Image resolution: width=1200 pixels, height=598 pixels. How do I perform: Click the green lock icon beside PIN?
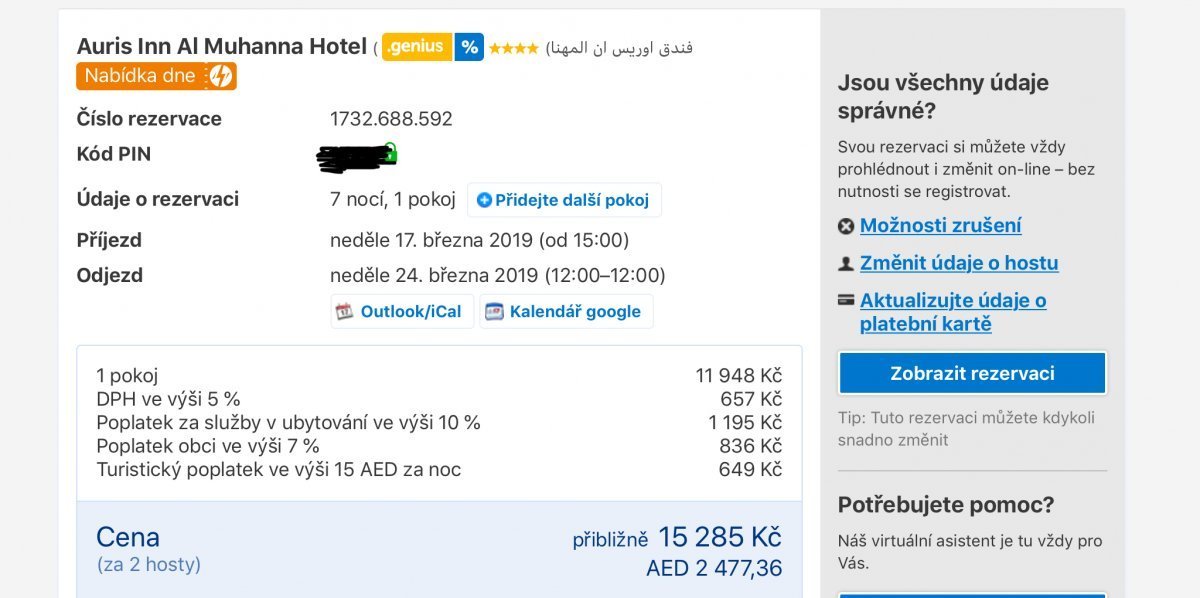coord(390,153)
